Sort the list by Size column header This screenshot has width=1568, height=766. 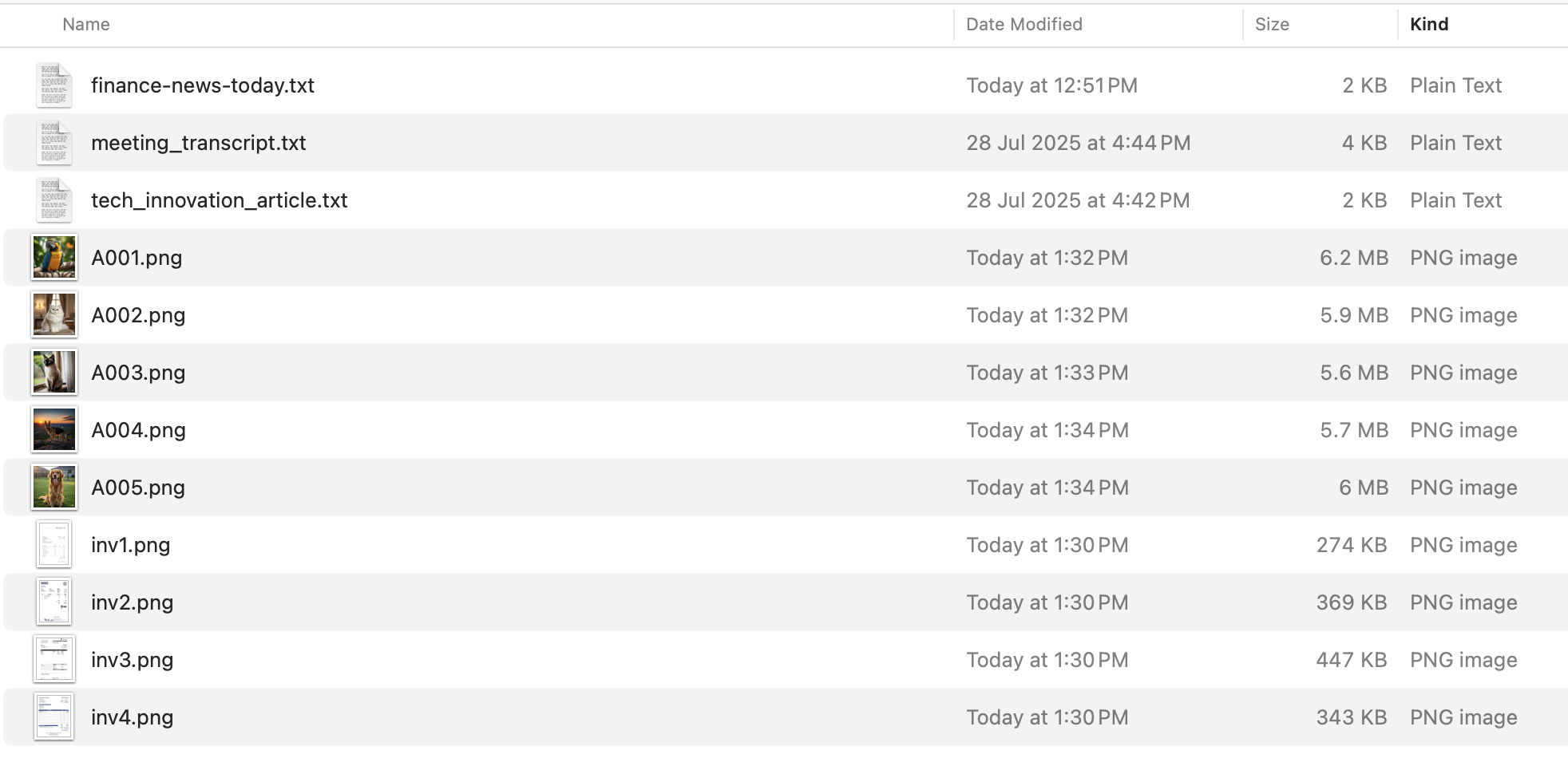click(1272, 25)
